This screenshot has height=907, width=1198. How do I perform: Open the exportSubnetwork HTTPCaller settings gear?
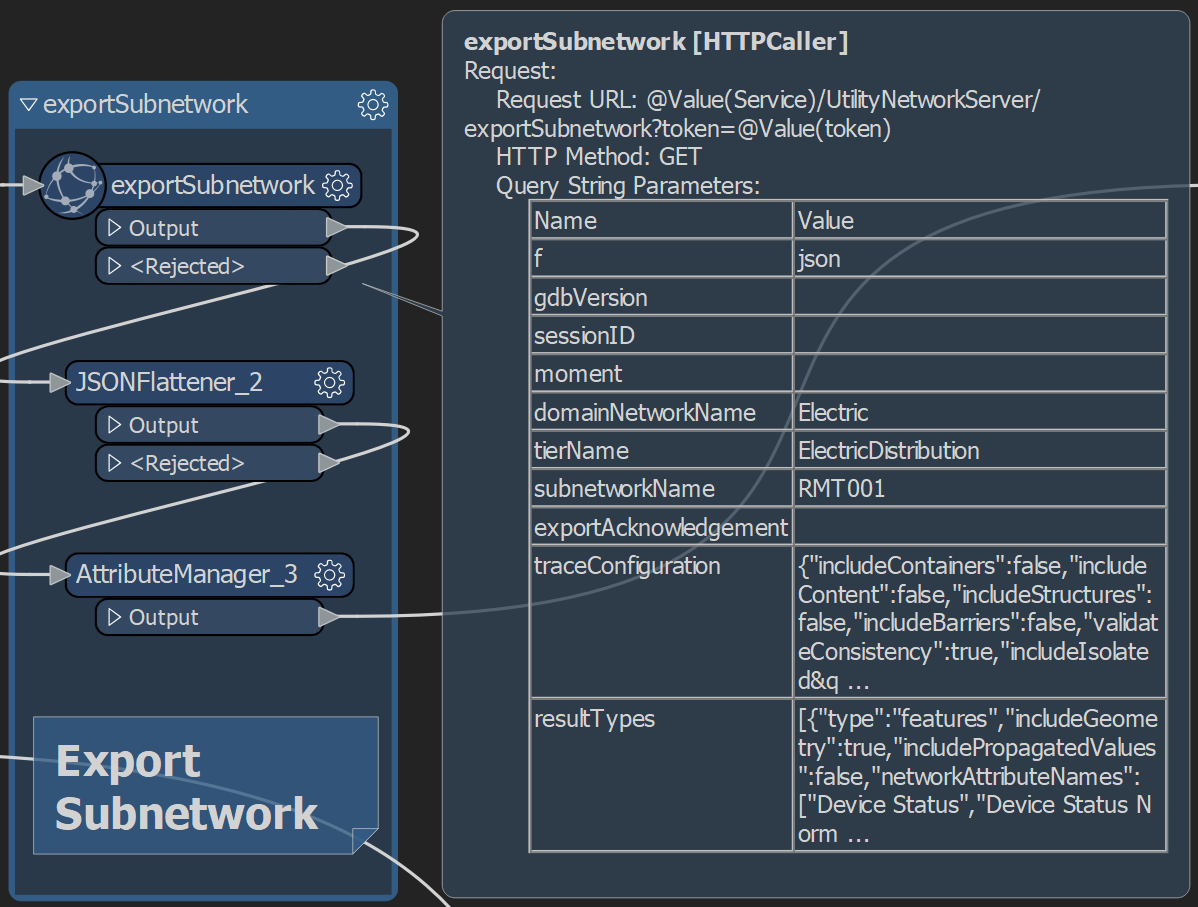(x=337, y=185)
